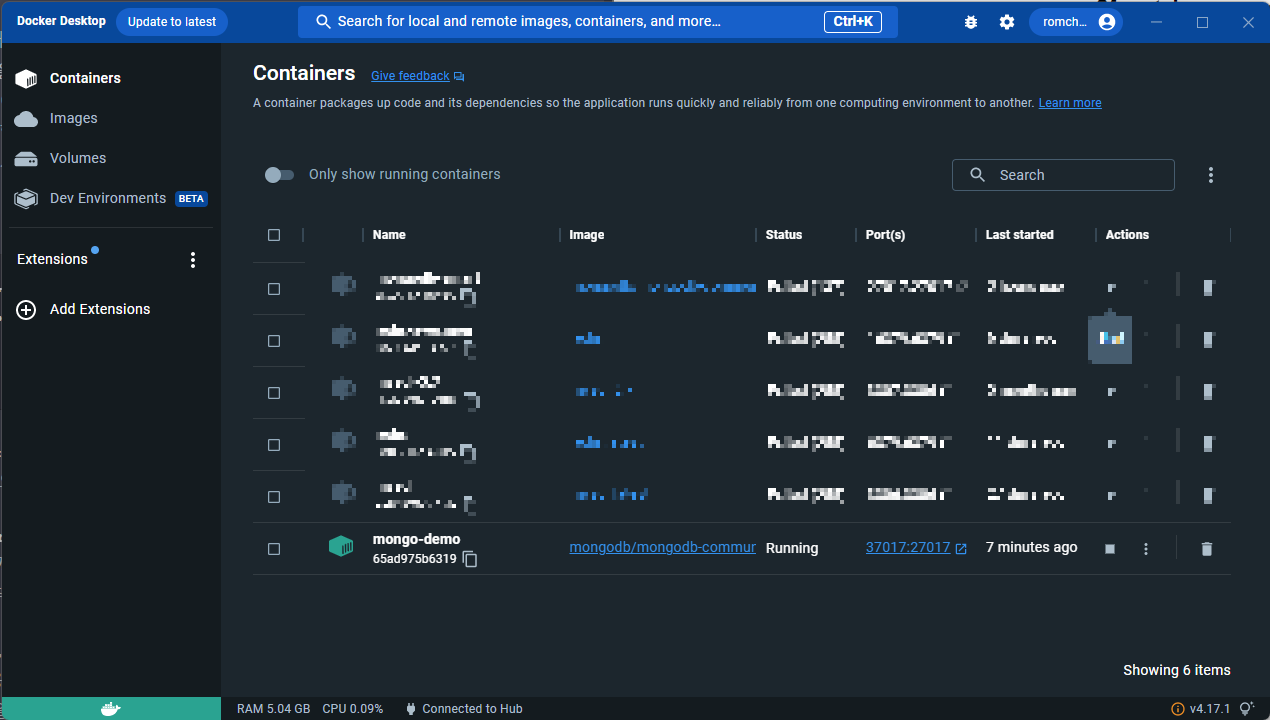Open mongo-demo more actions menu
Image resolution: width=1270 pixels, height=720 pixels.
(1146, 549)
